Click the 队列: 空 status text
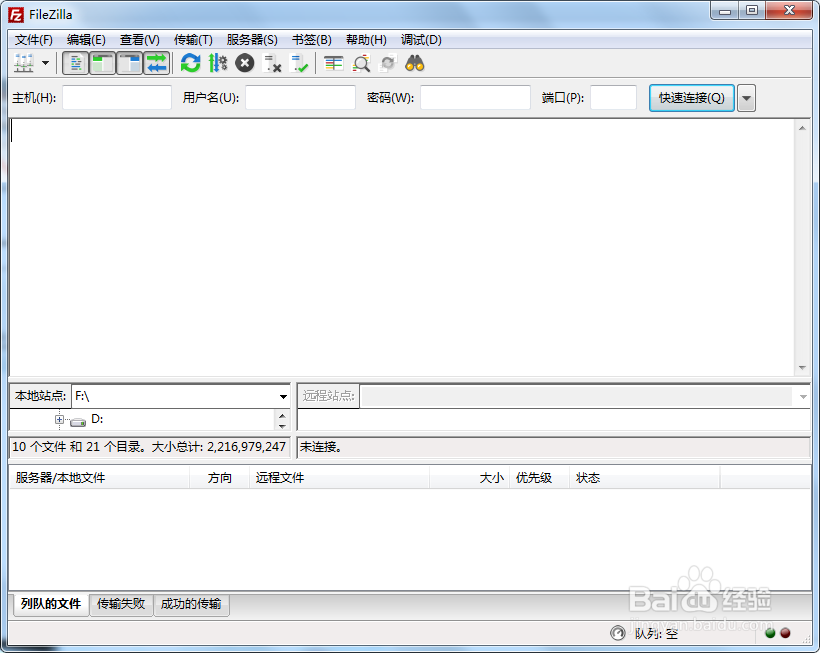Screen dimensions: 820x653 [656, 634]
